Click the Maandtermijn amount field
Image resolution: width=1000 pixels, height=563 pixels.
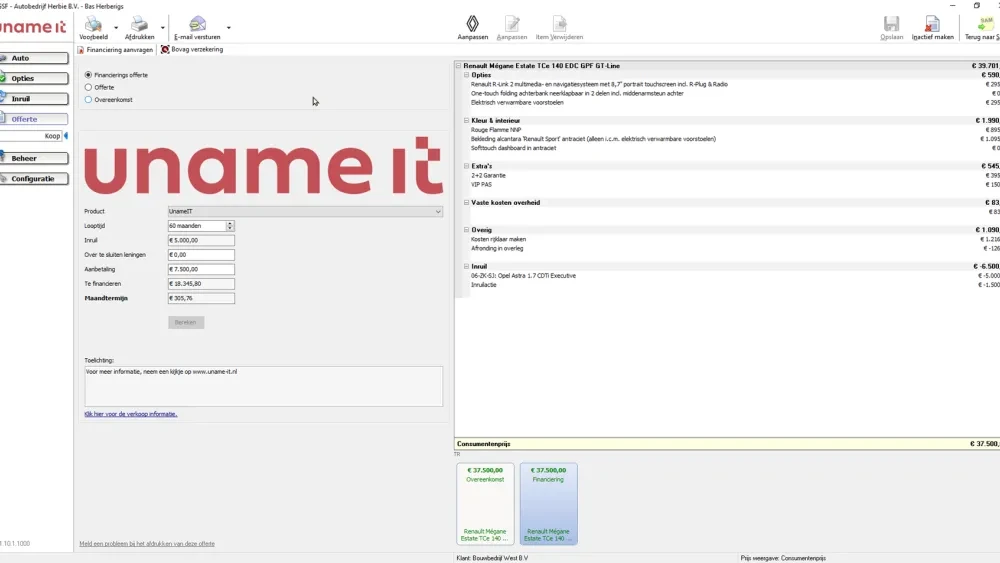tap(201, 298)
